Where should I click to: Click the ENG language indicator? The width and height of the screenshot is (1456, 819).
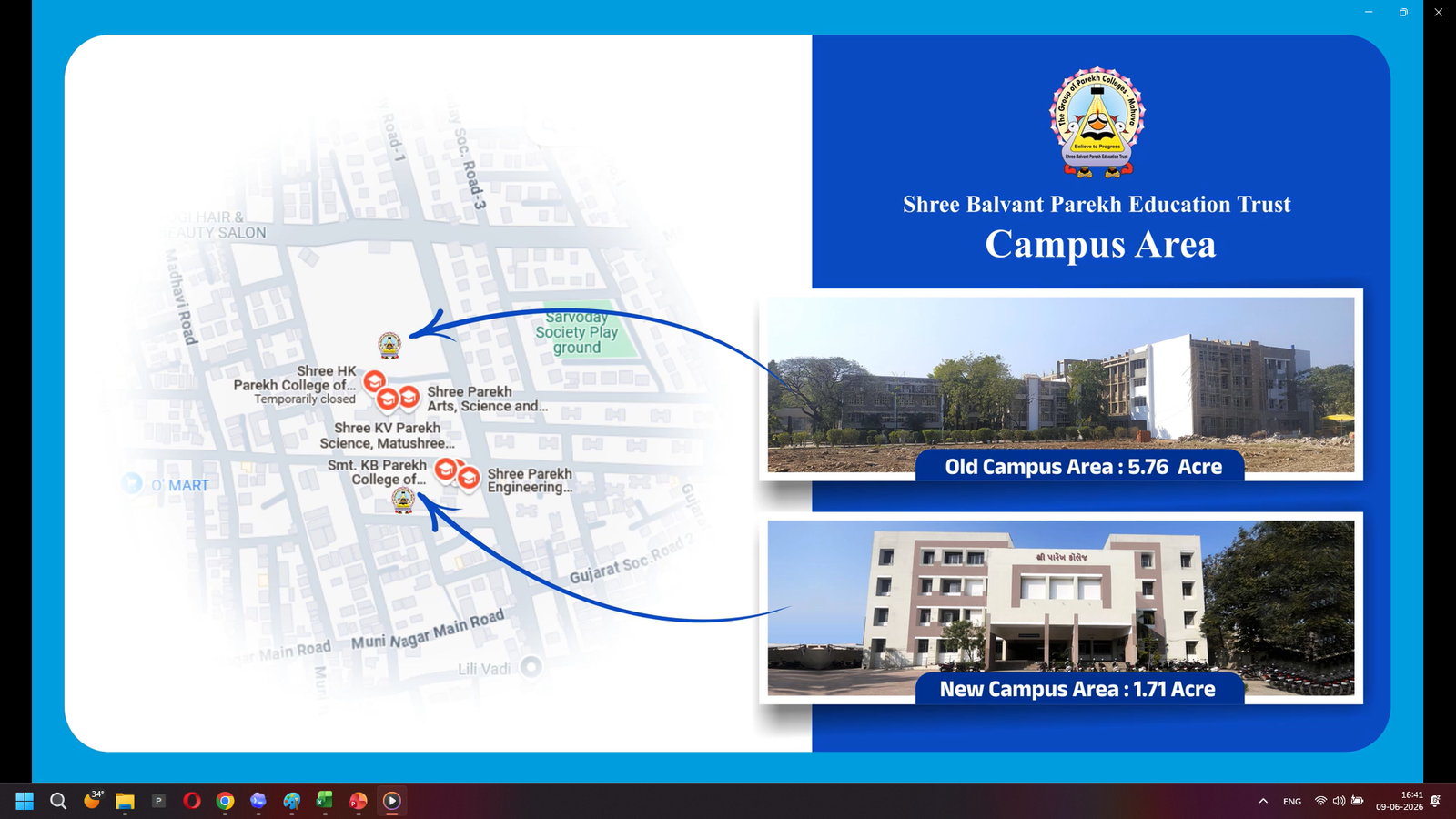pyautogui.click(x=1292, y=802)
